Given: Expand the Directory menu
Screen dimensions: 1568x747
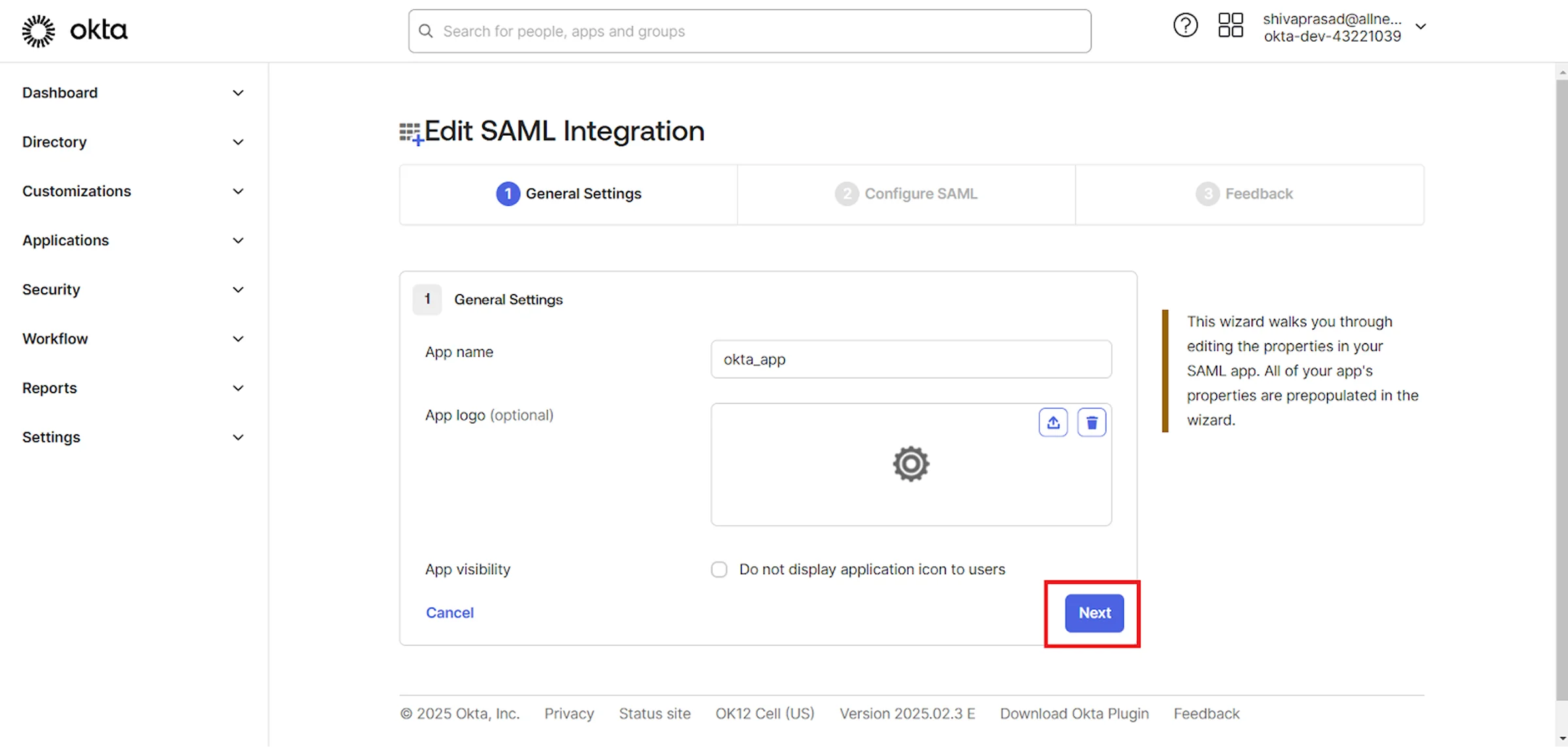Looking at the screenshot, I should (133, 142).
